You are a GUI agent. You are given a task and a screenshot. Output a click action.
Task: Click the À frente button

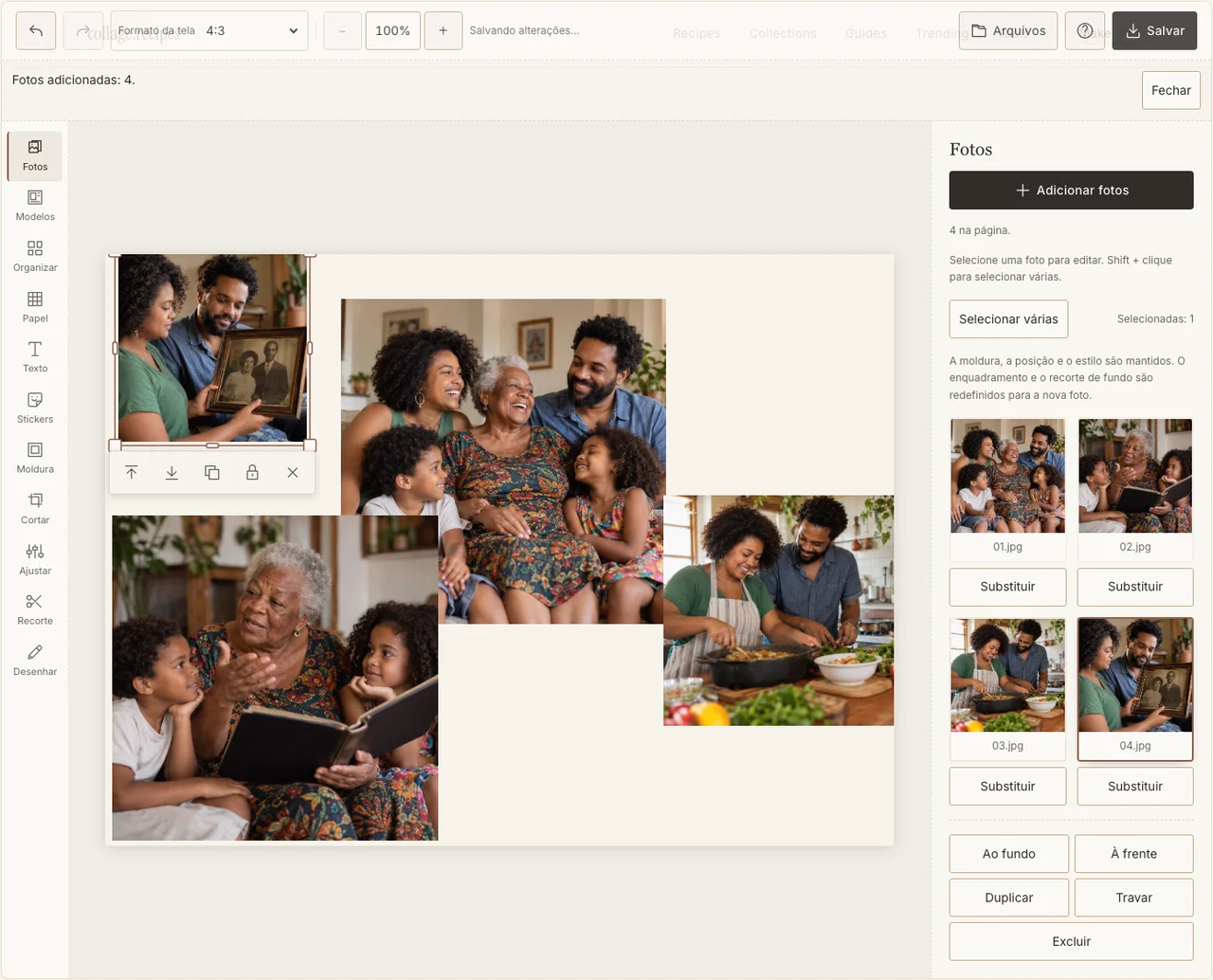[x=1134, y=854]
